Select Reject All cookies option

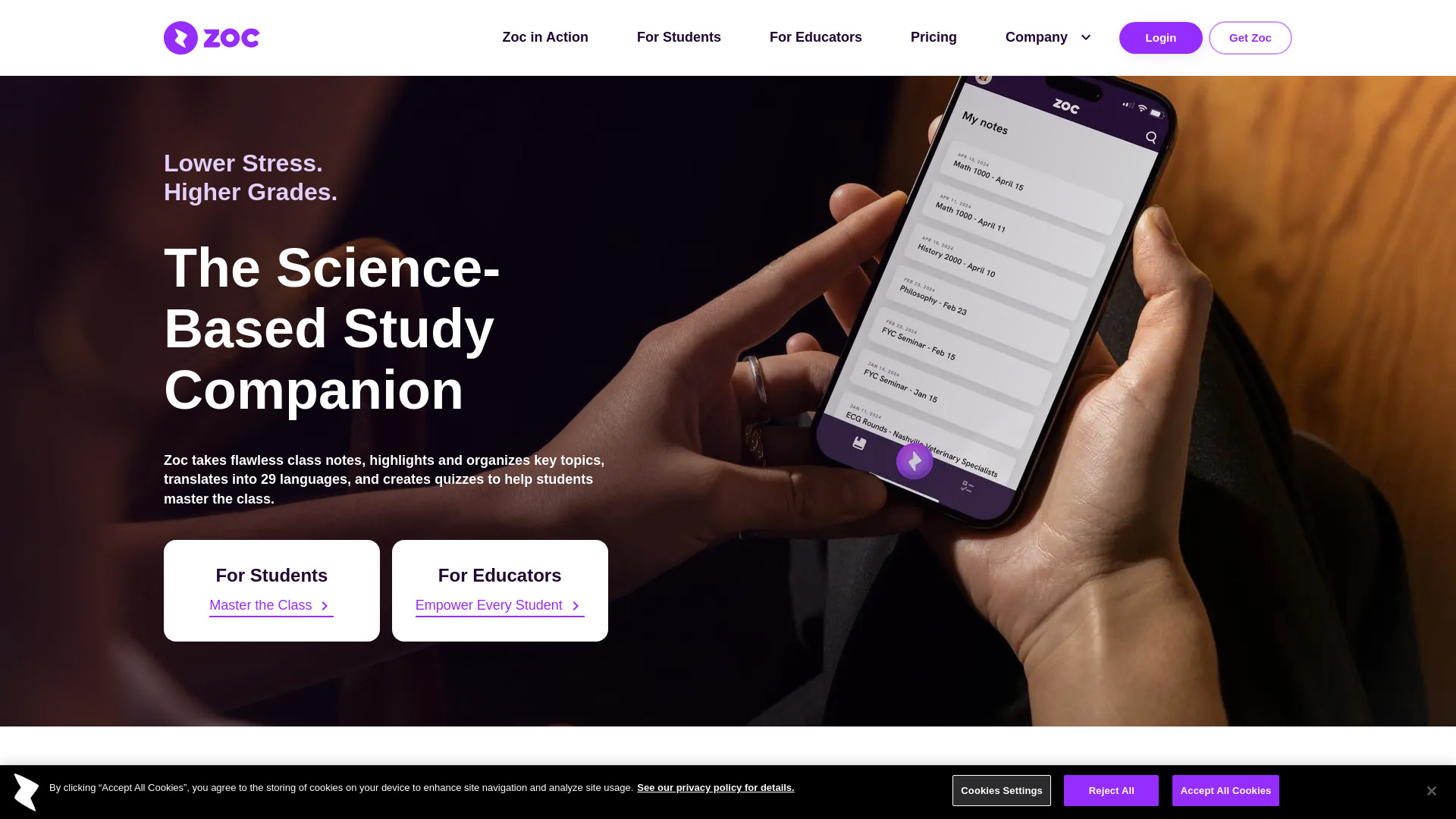(1111, 790)
